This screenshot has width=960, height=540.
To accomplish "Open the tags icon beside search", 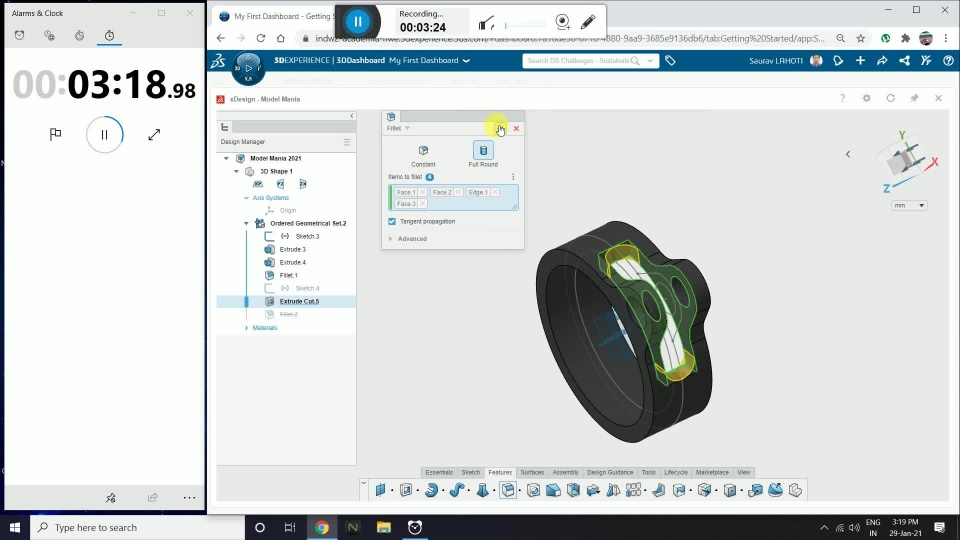I will (x=670, y=61).
